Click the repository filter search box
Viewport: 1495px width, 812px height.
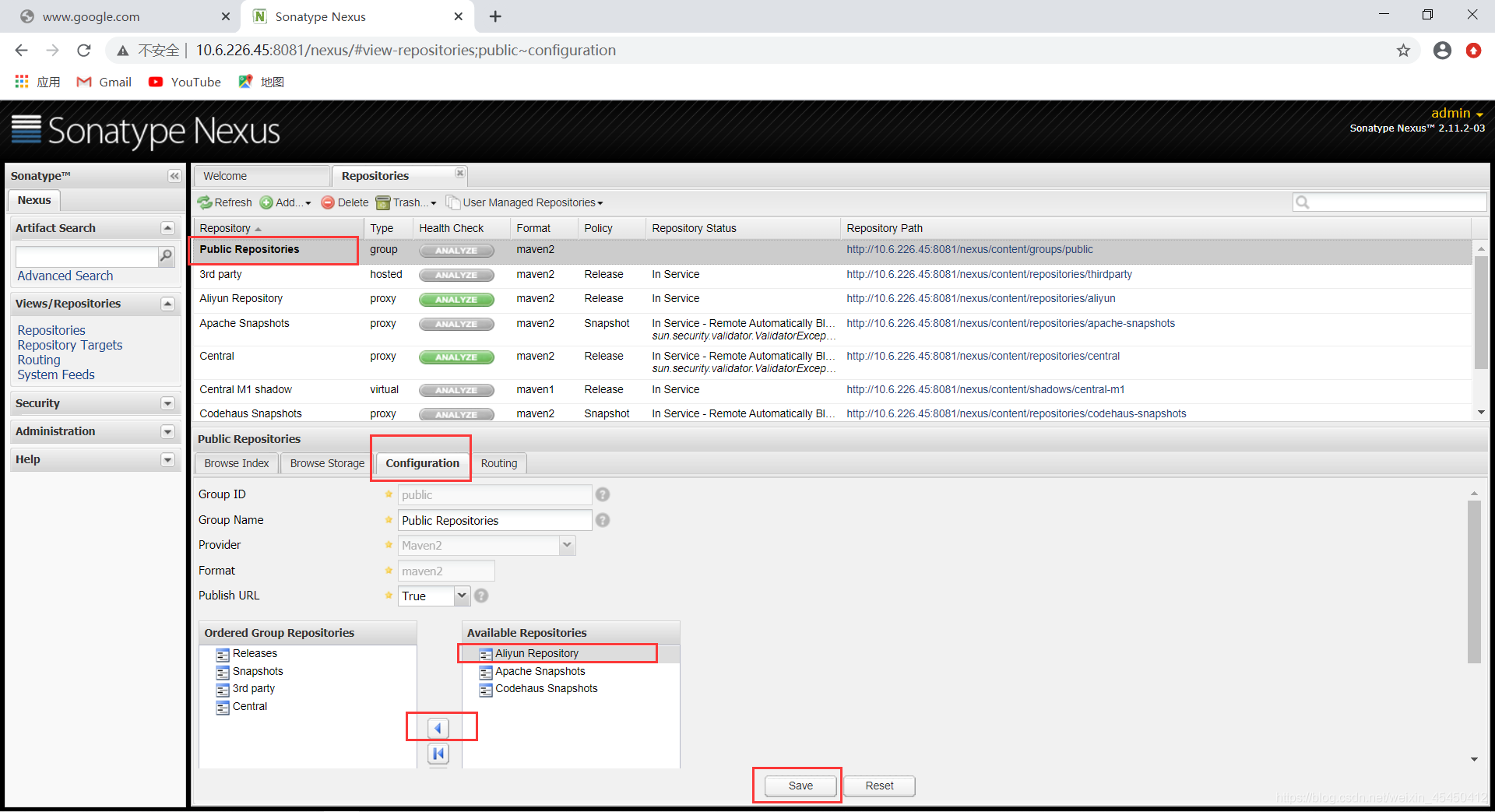(x=1389, y=202)
